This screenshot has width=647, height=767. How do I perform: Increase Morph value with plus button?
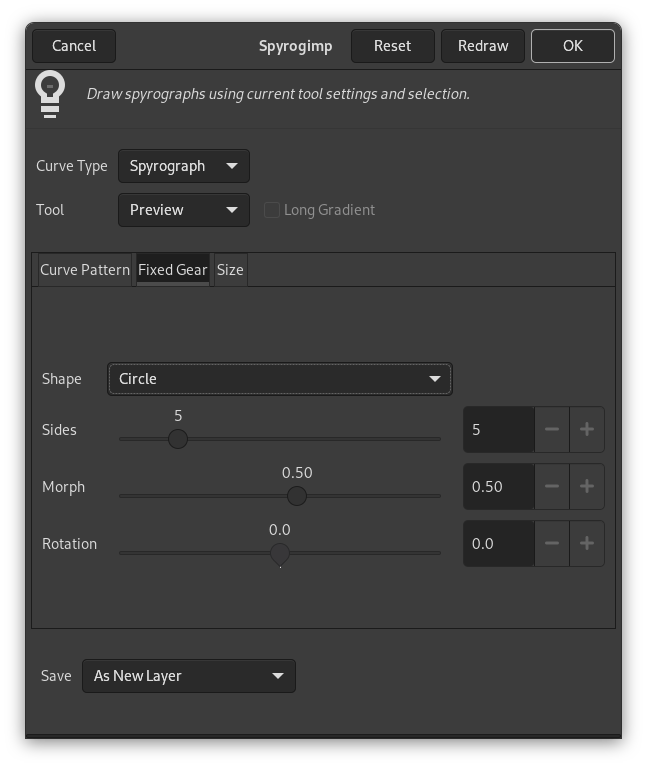pyautogui.click(x=587, y=487)
